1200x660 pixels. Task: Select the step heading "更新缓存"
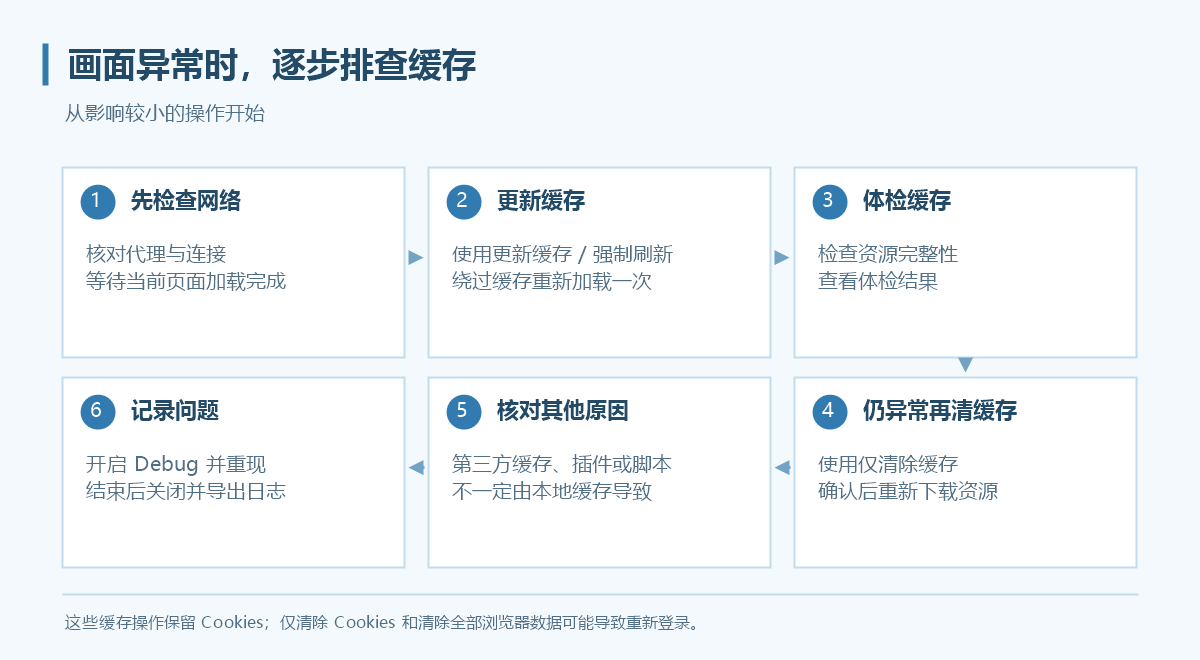tap(541, 201)
